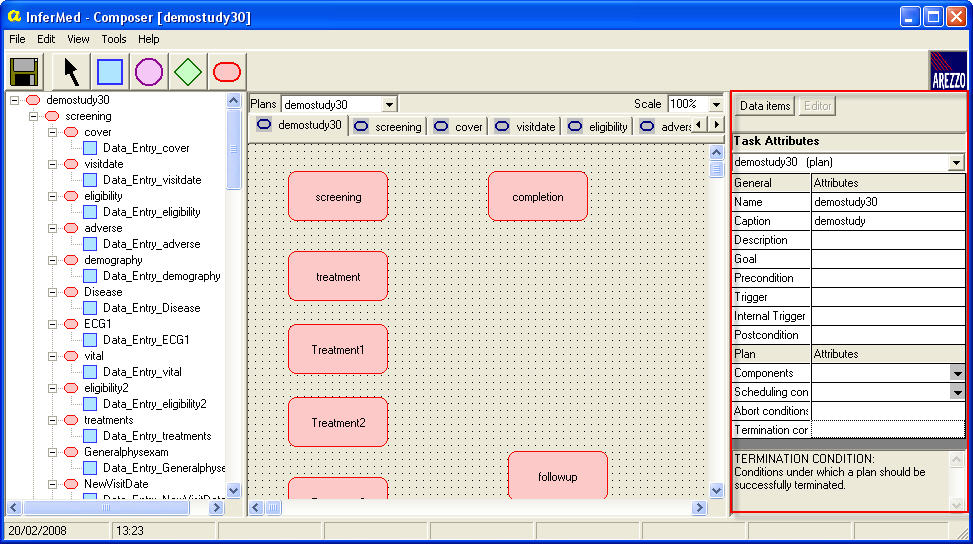Open the Task Attributes demostudy30 (plan) dropdown
Image resolution: width=973 pixels, height=544 pixels.
pyautogui.click(x=956, y=163)
